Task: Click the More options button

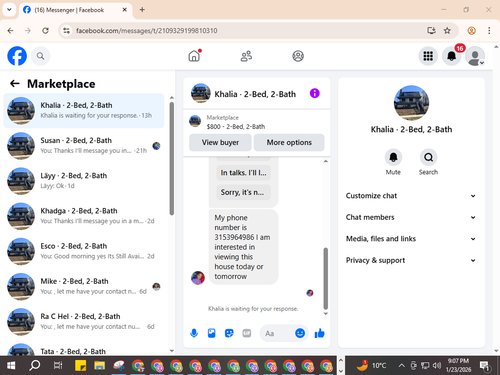Action: click(289, 142)
